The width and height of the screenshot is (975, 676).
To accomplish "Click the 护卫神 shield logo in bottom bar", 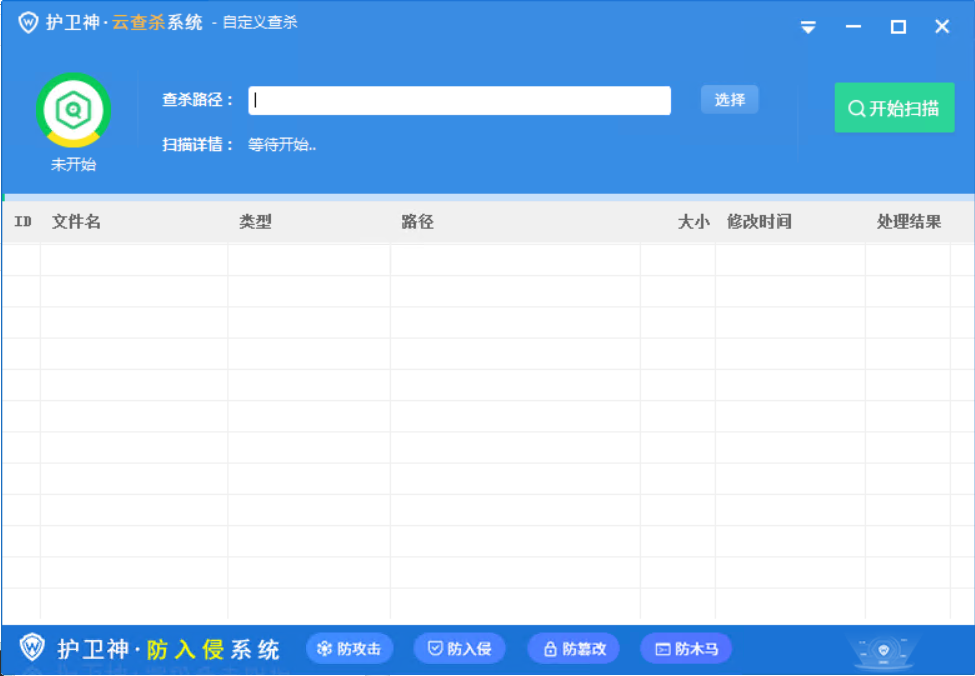I will (29, 648).
